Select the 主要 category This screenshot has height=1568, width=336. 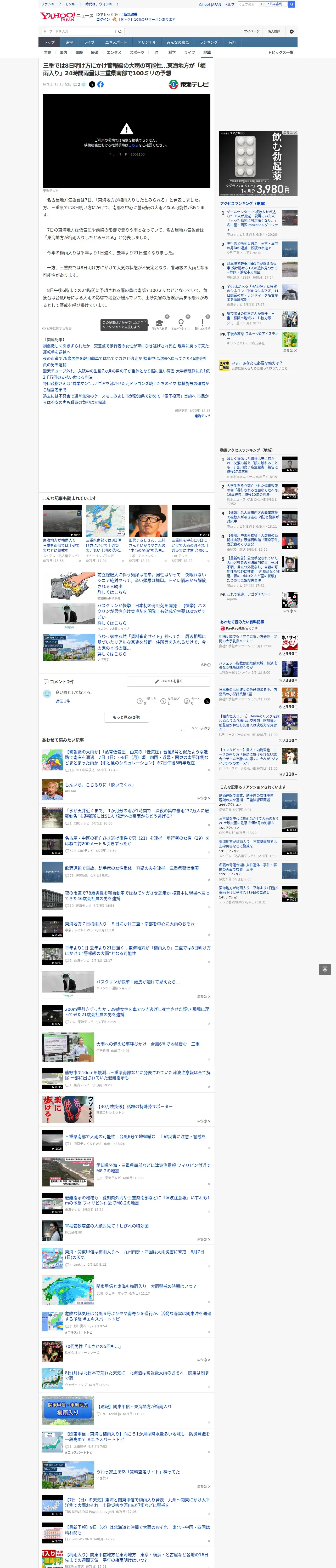tap(48, 52)
